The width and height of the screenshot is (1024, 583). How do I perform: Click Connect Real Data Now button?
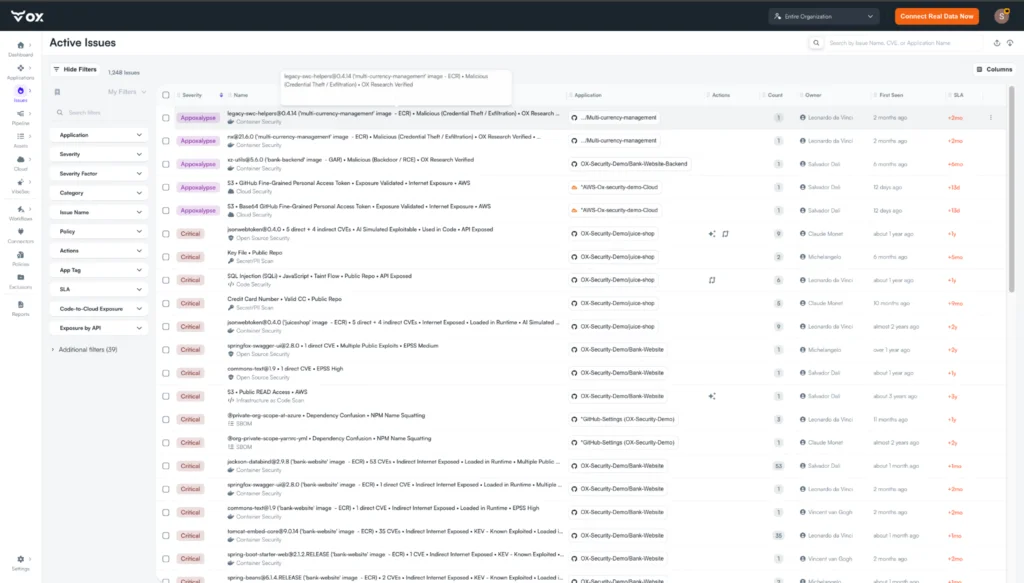pyautogui.click(x=936, y=16)
